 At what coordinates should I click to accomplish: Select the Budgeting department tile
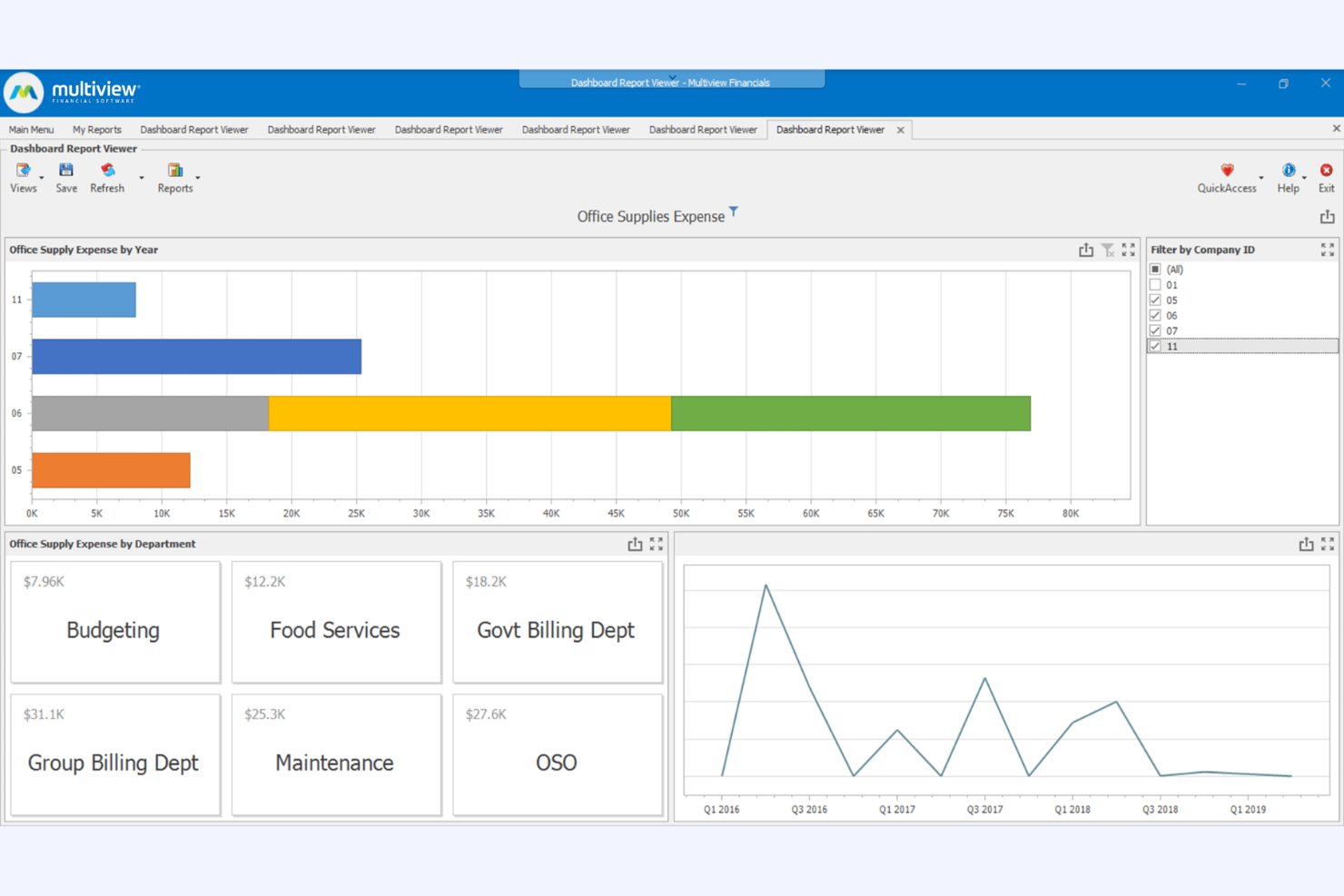pyautogui.click(x=114, y=623)
